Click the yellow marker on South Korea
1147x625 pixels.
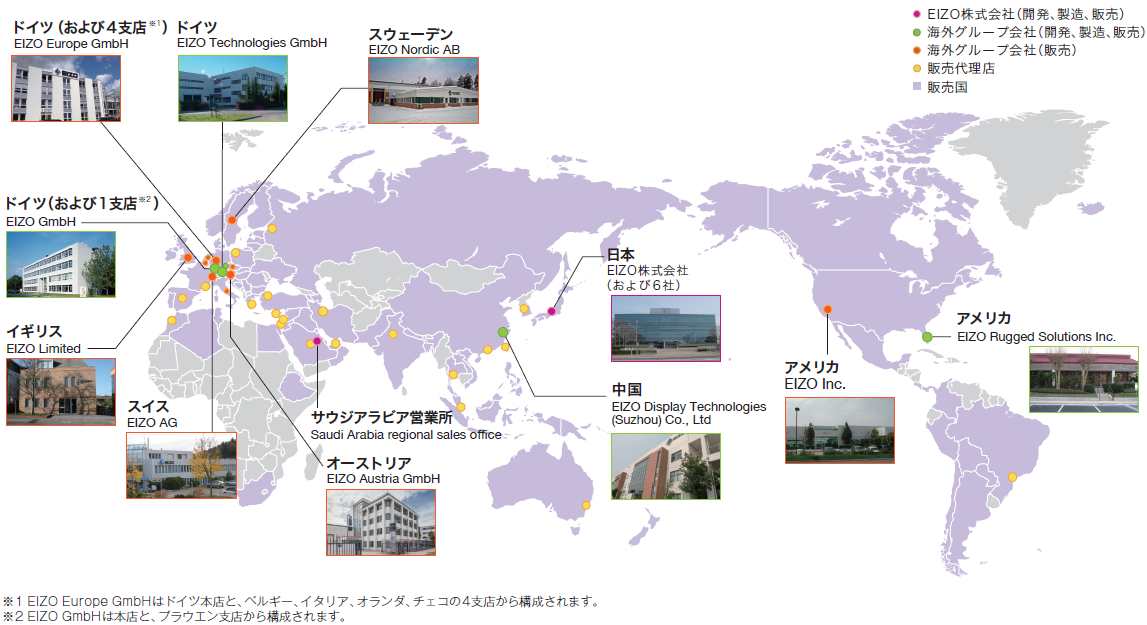(x=524, y=309)
